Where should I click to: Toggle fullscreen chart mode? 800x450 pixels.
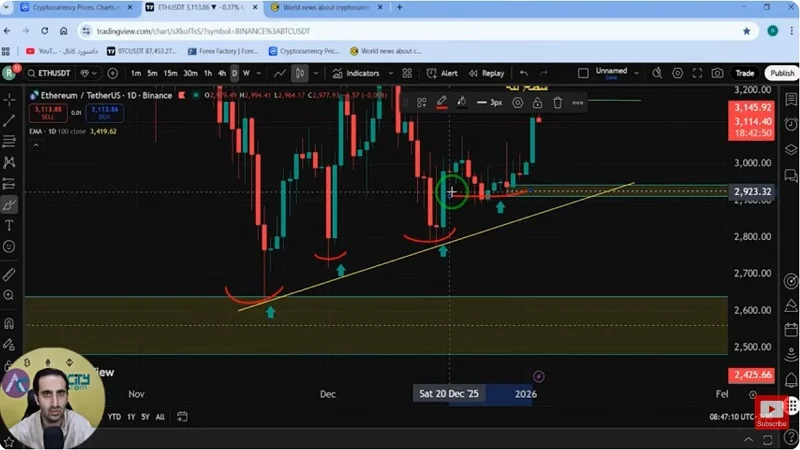tap(697, 73)
